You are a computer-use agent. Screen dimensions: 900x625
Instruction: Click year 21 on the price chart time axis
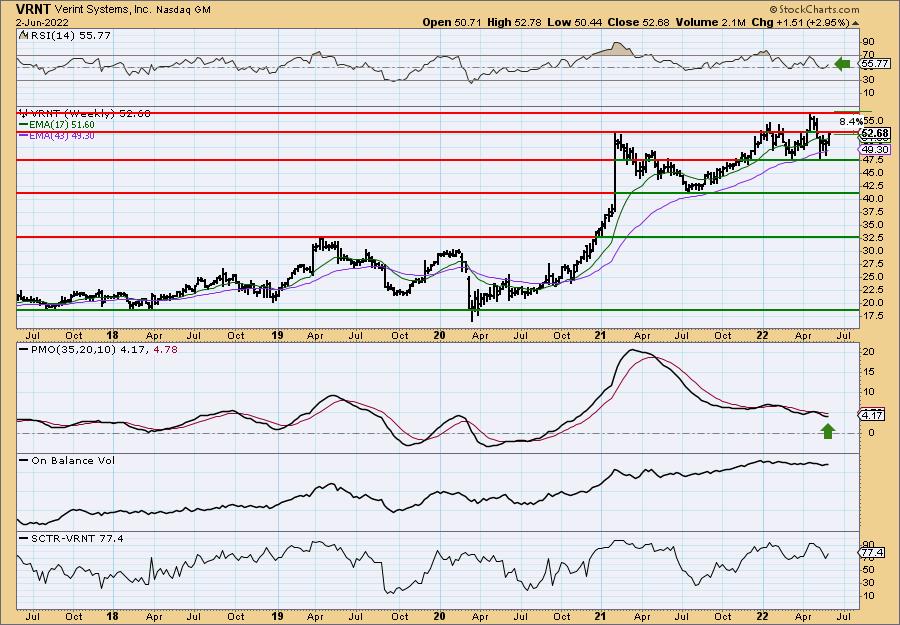point(600,335)
